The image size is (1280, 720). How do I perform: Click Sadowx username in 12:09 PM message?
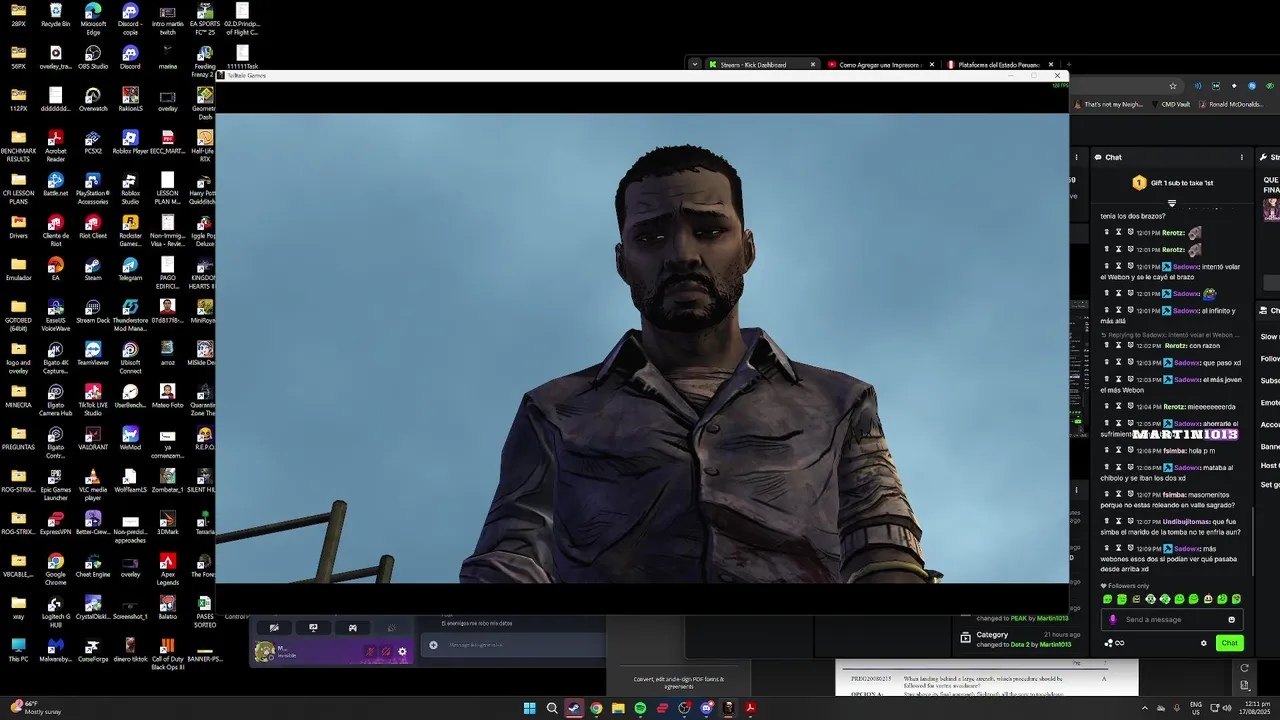[1186, 549]
